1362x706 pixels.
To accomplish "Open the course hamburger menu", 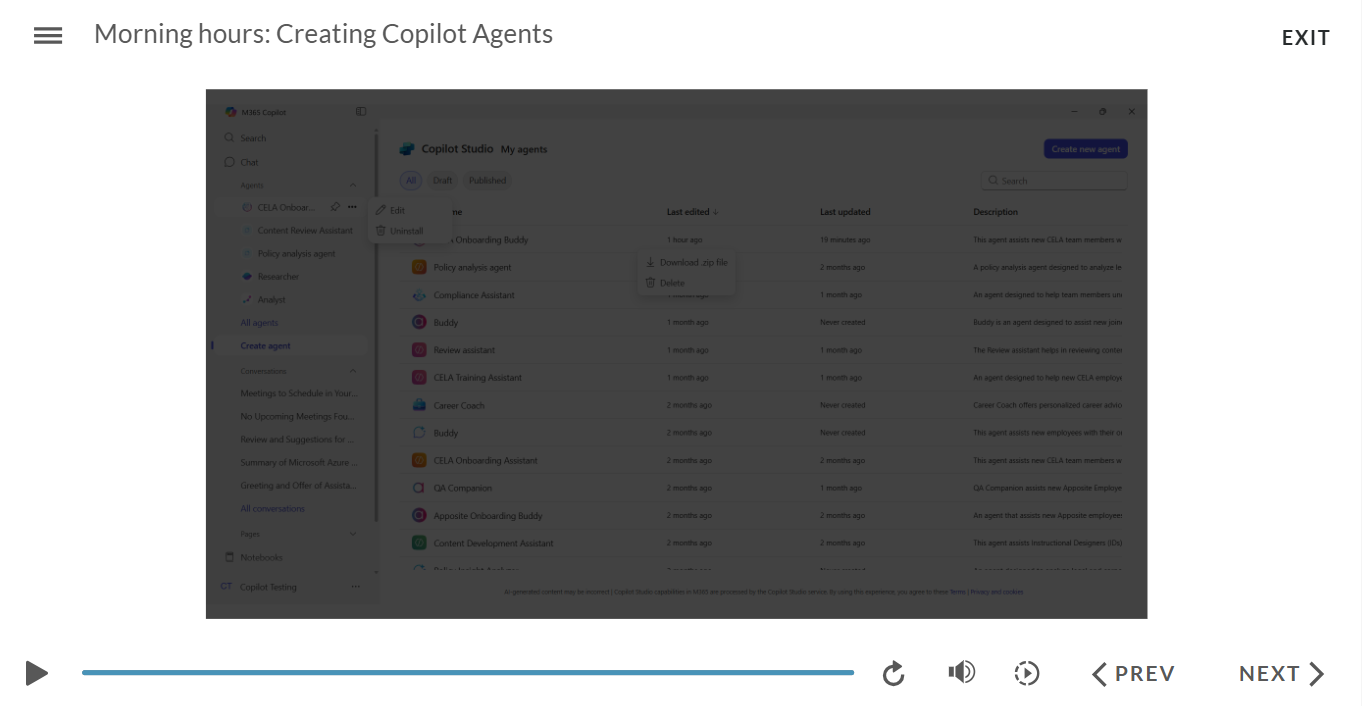I will (x=48, y=36).
